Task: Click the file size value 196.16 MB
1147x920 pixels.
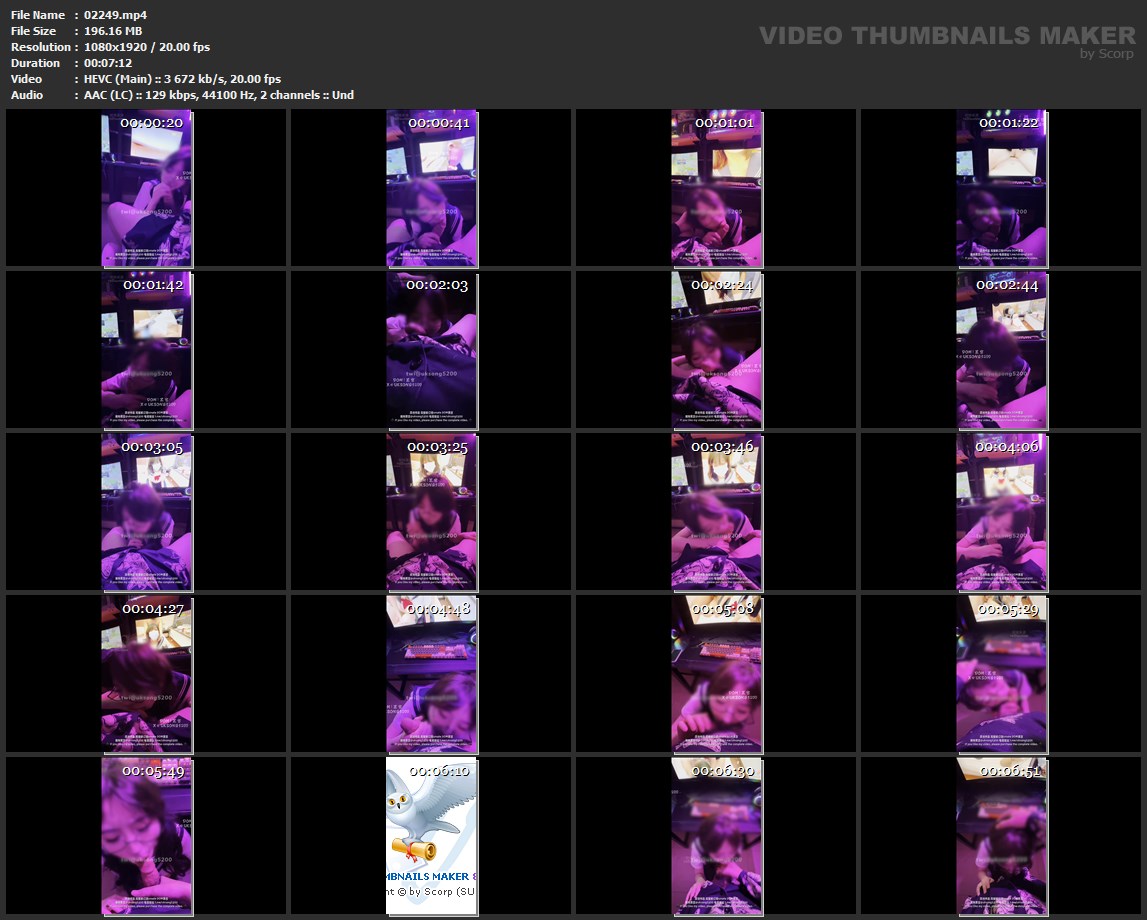Action: point(113,31)
